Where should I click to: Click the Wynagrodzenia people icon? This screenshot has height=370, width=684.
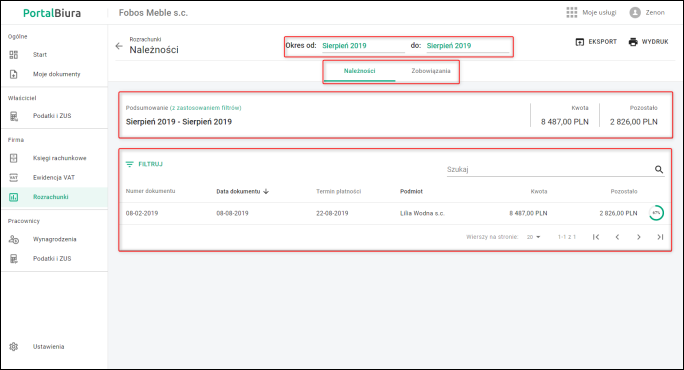(x=14, y=239)
